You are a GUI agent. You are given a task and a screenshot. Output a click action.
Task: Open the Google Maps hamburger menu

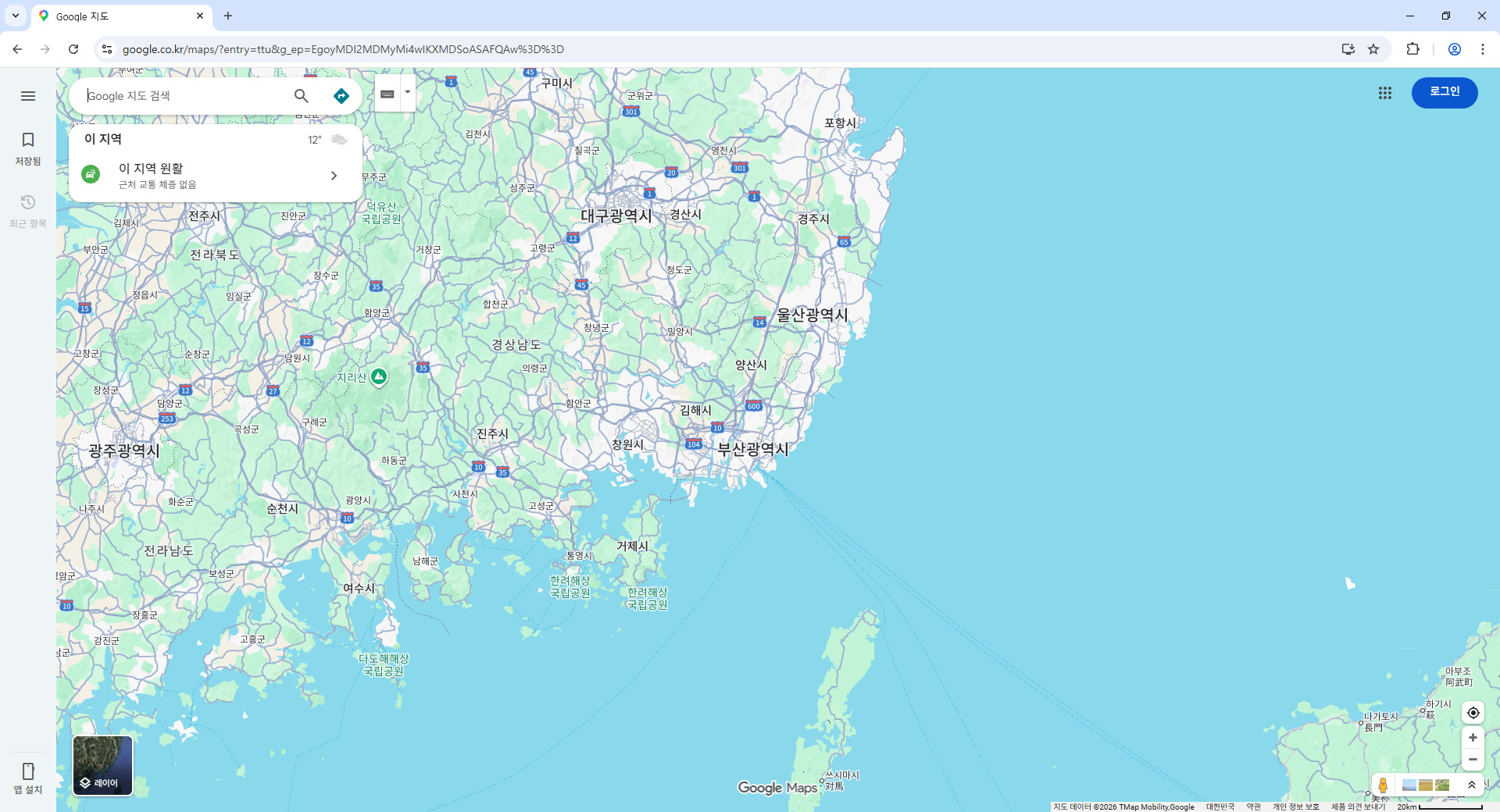pyautogui.click(x=28, y=96)
